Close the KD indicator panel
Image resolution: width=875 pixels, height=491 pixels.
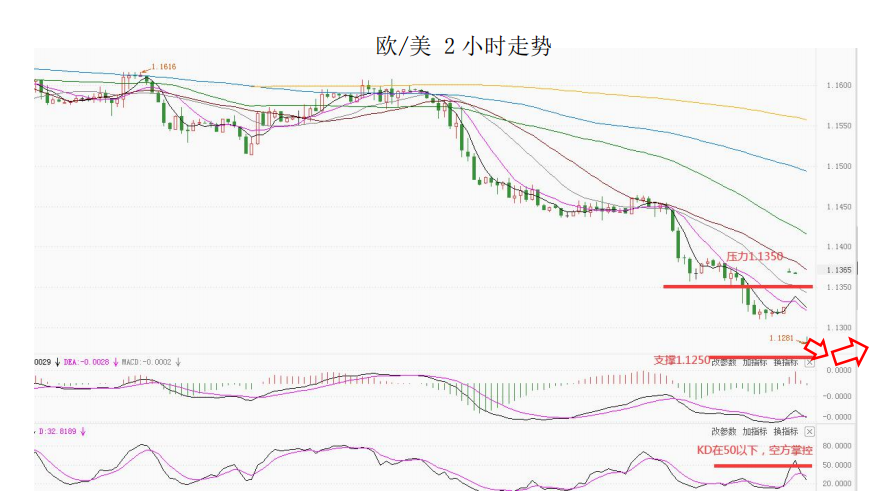click(810, 431)
